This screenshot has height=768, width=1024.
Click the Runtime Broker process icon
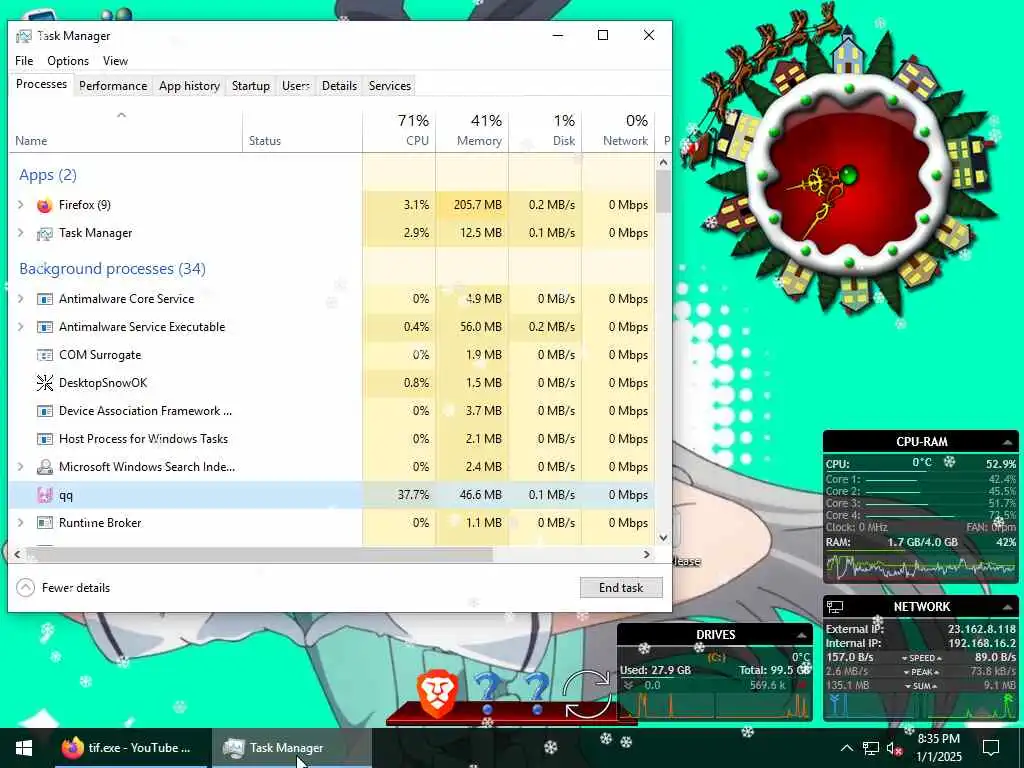[x=44, y=523]
